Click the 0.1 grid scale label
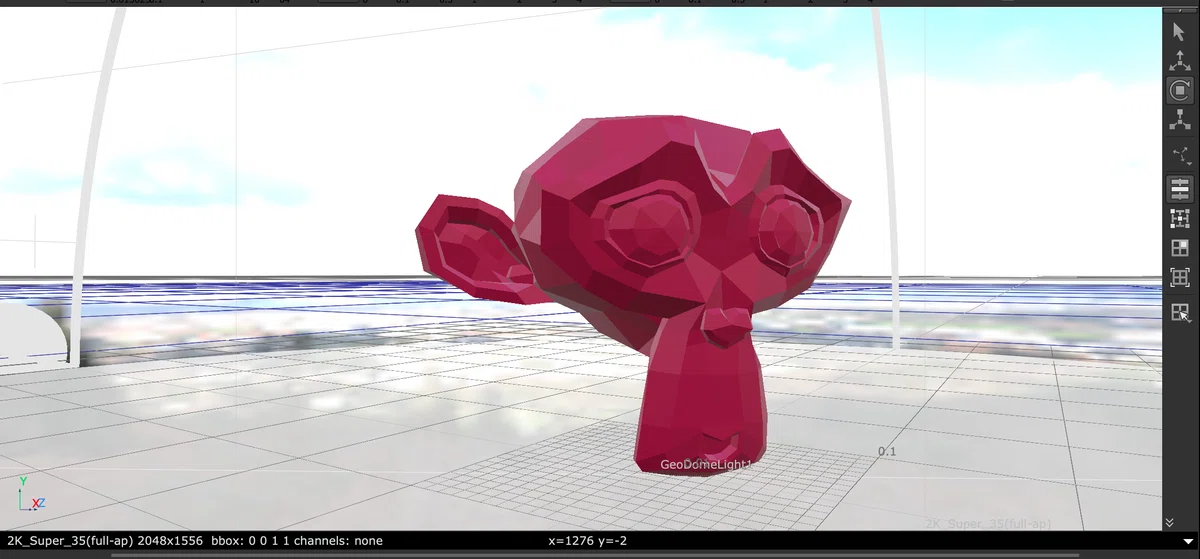The width and height of the screenshot is (1200, 559). pyautogui.click(x=887, y=452)
